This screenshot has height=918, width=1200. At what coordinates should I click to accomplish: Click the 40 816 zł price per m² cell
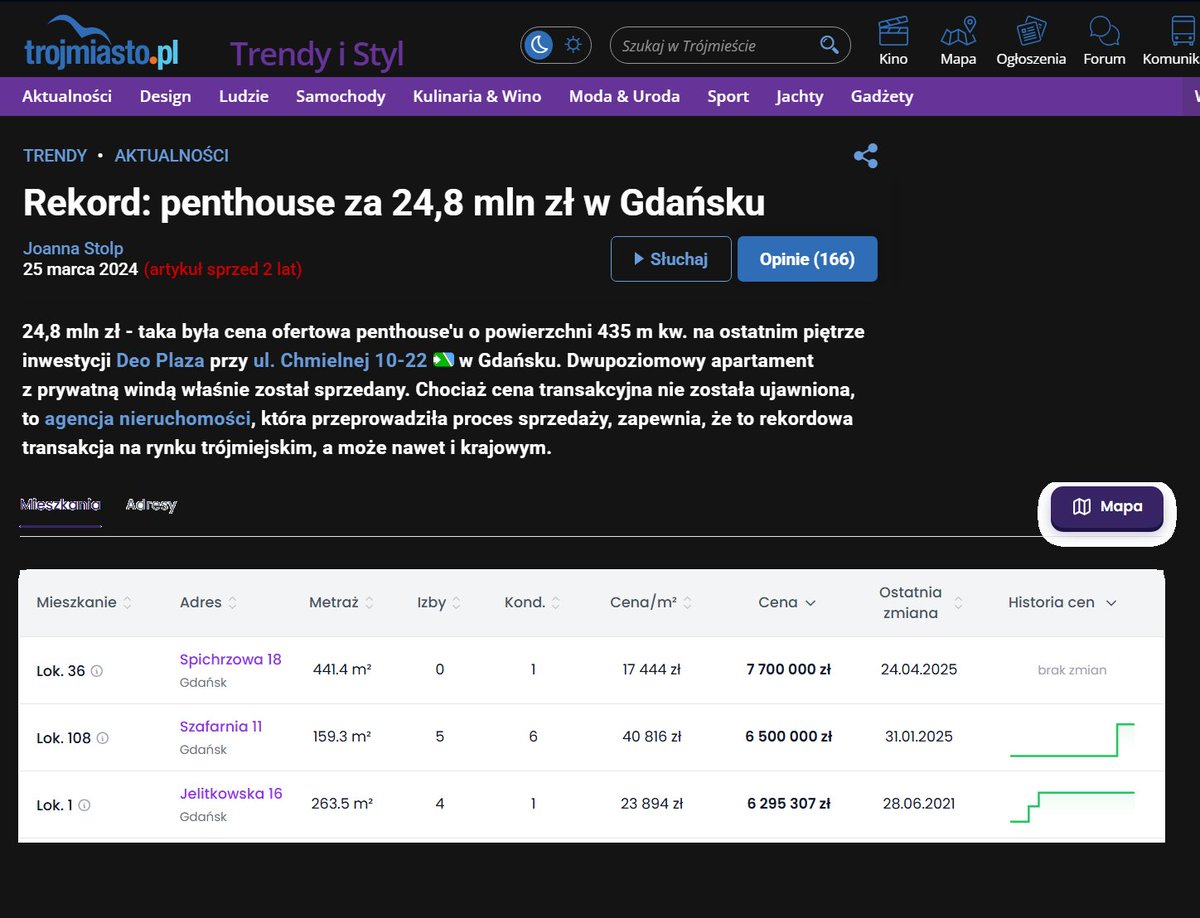652,737
